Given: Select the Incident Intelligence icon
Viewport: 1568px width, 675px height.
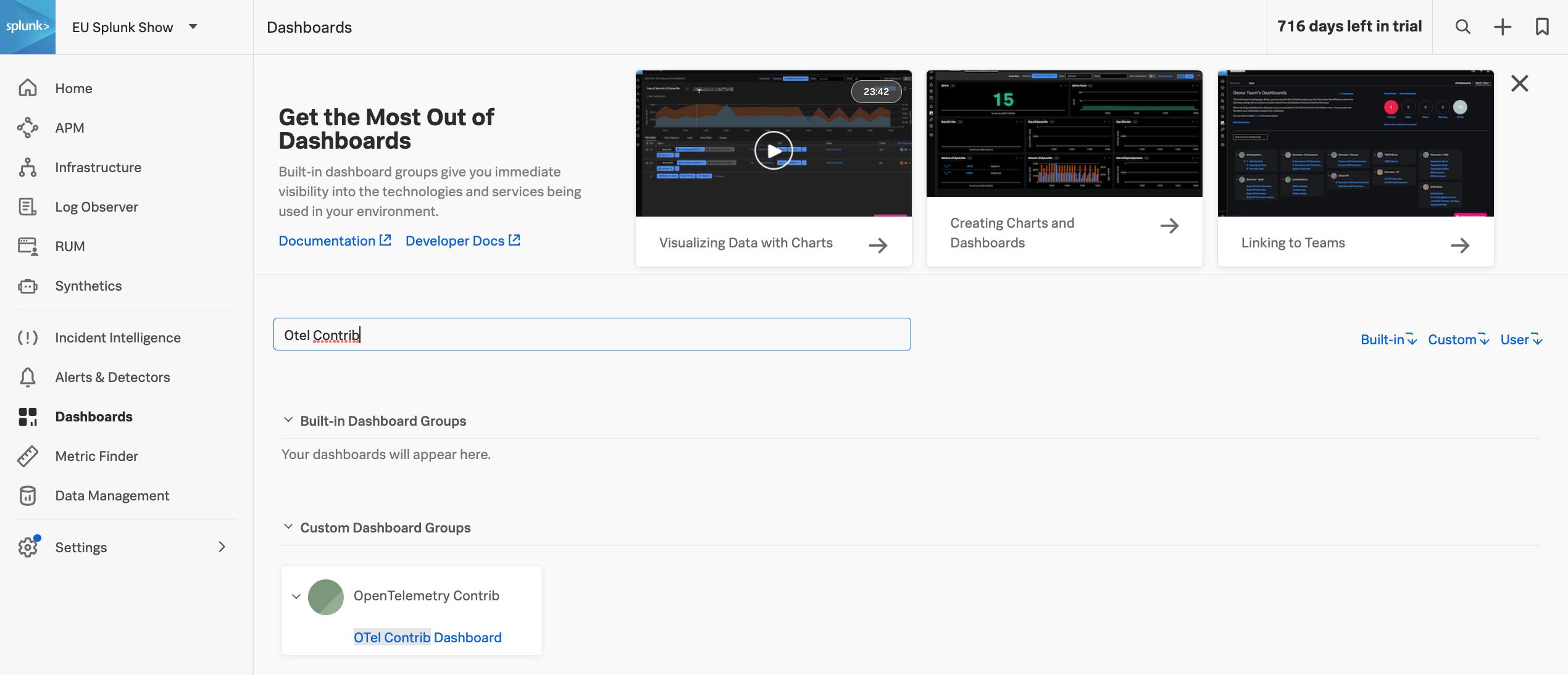Looking at the screenshot, I should coord(28,337).
